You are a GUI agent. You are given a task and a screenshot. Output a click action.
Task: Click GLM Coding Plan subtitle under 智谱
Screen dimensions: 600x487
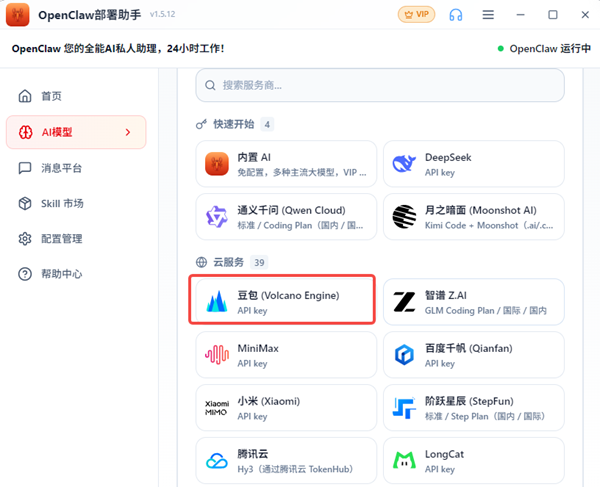486,311
